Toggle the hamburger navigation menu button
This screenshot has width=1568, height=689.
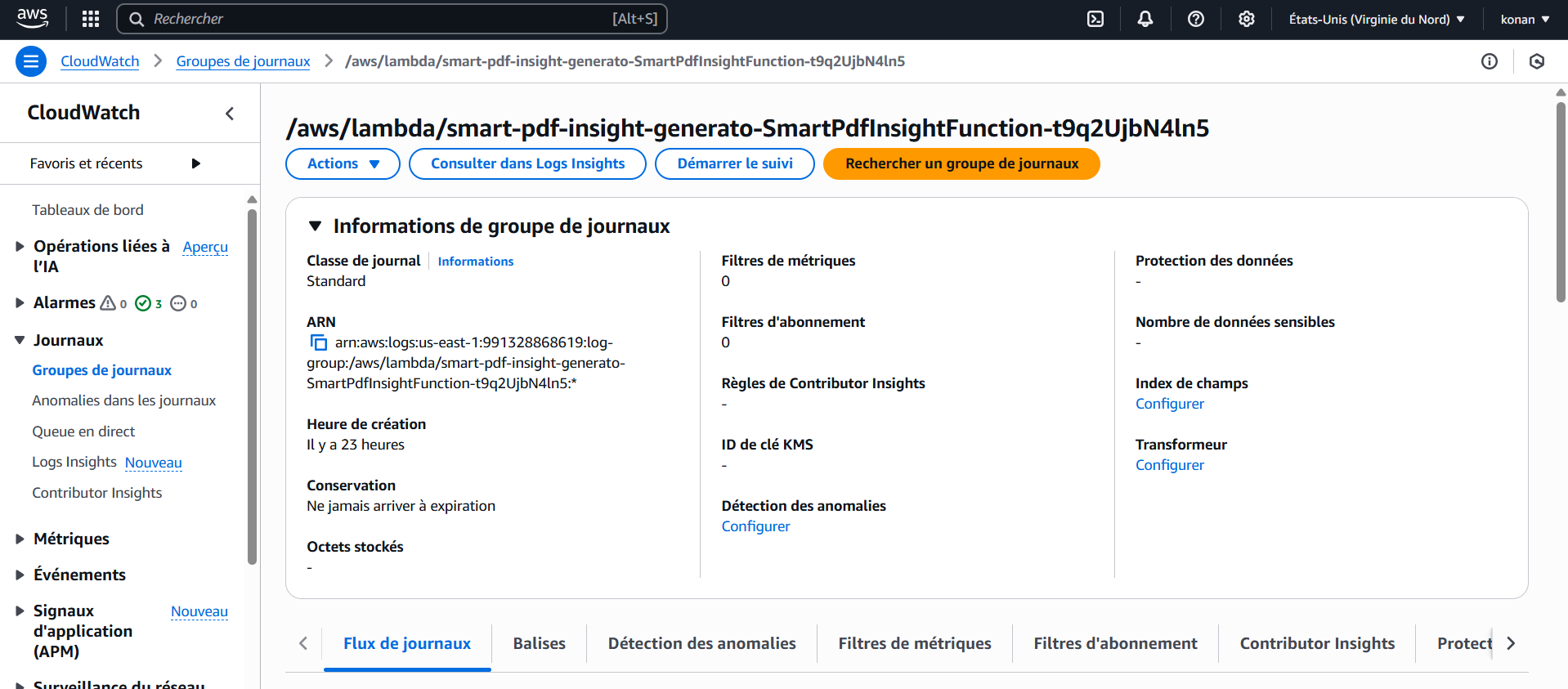[31, 61]
